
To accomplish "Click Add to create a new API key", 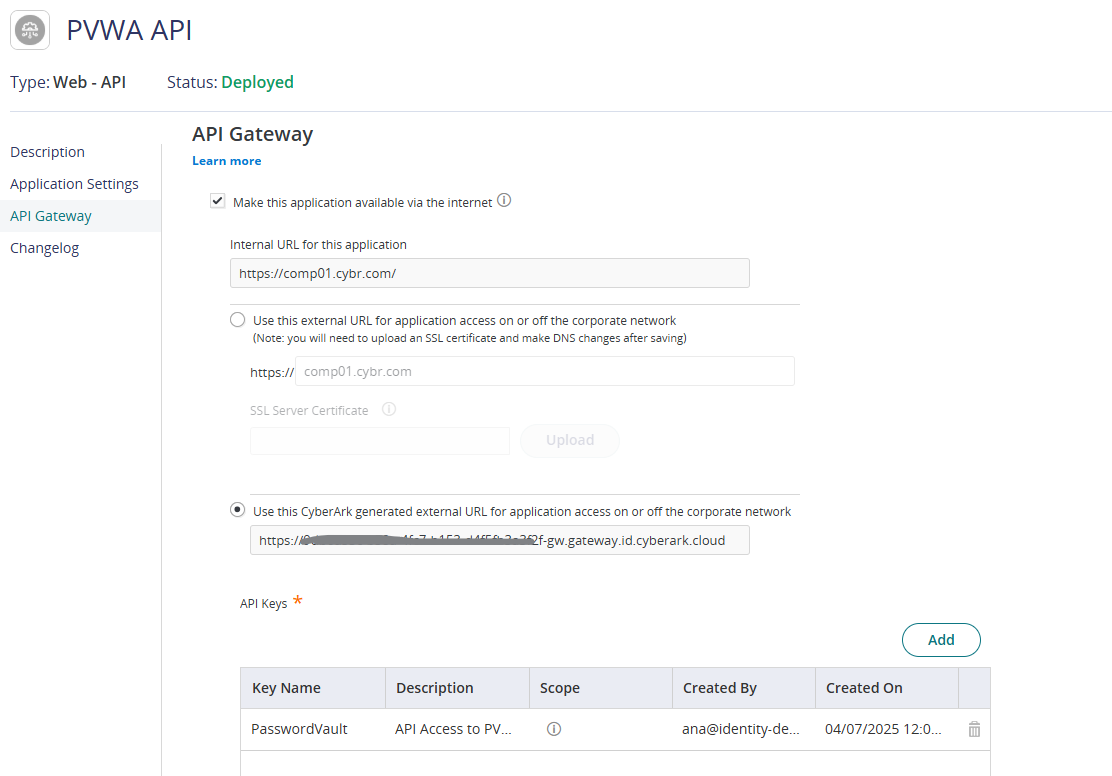I will [940, 640].
